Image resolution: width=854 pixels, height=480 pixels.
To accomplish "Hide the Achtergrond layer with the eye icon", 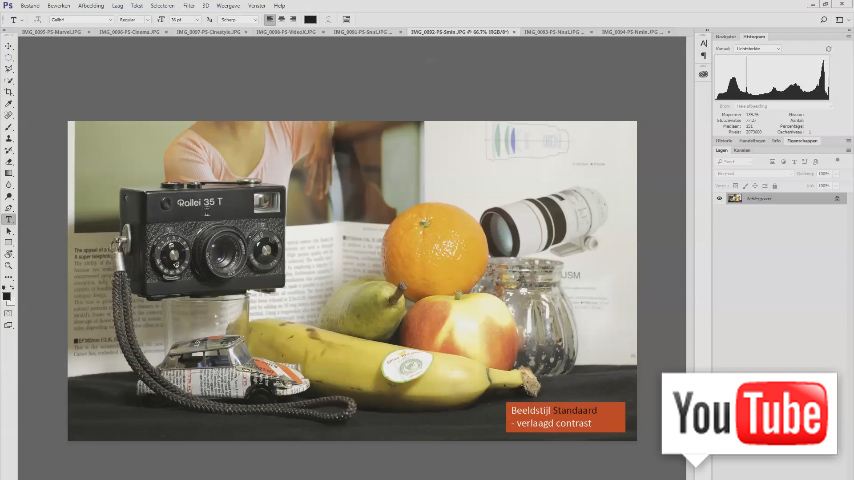I will pos(719,198).
